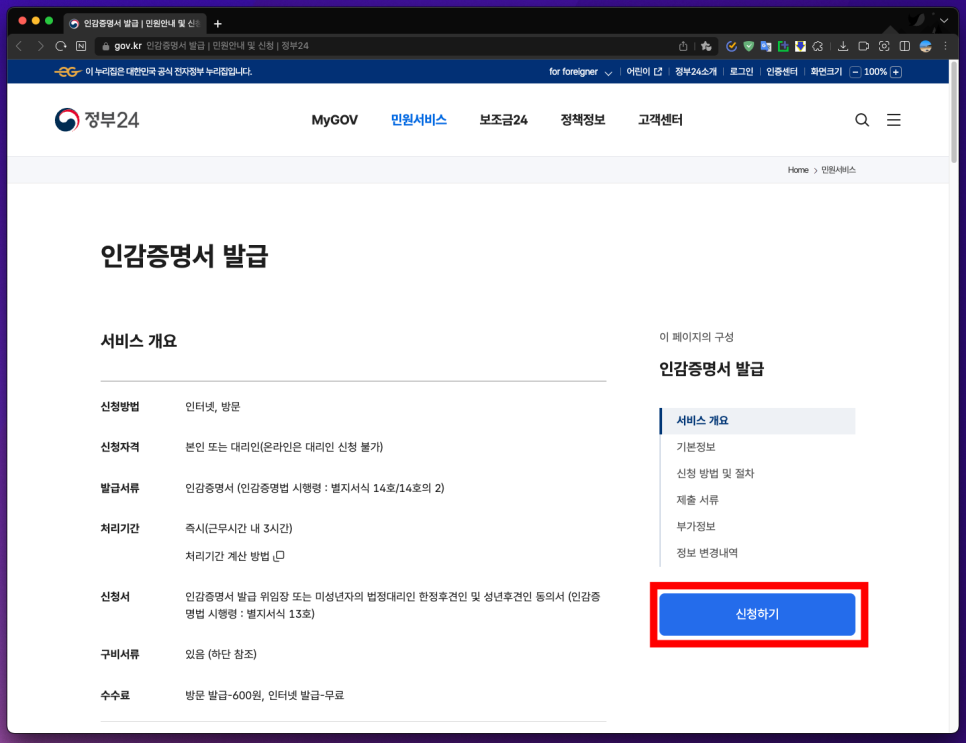Jump to 정보 변경내역 section
The image size is (966, 743).
point(707,553)
